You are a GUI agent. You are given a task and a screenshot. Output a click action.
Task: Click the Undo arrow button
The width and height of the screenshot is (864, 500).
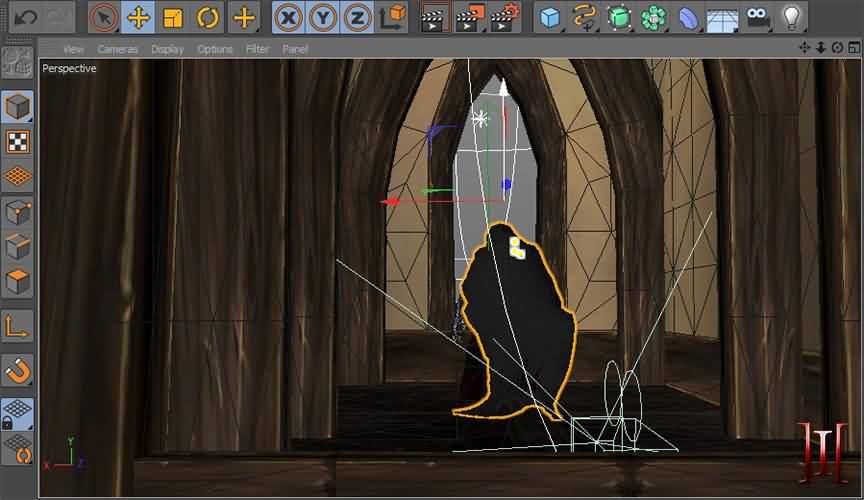(25, 17)
